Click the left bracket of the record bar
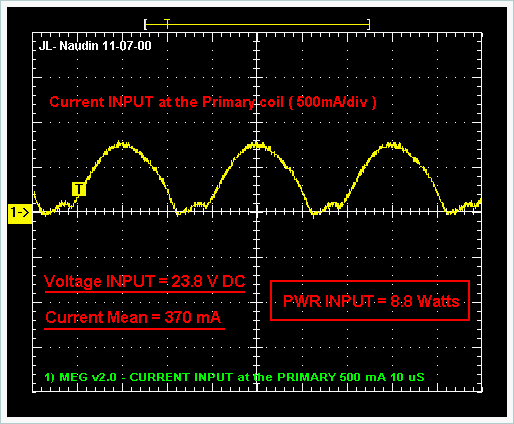 [145, 24]
